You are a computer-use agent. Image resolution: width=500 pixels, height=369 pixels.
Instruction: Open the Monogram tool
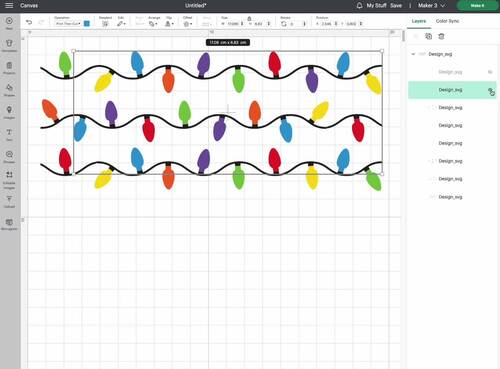9,224
